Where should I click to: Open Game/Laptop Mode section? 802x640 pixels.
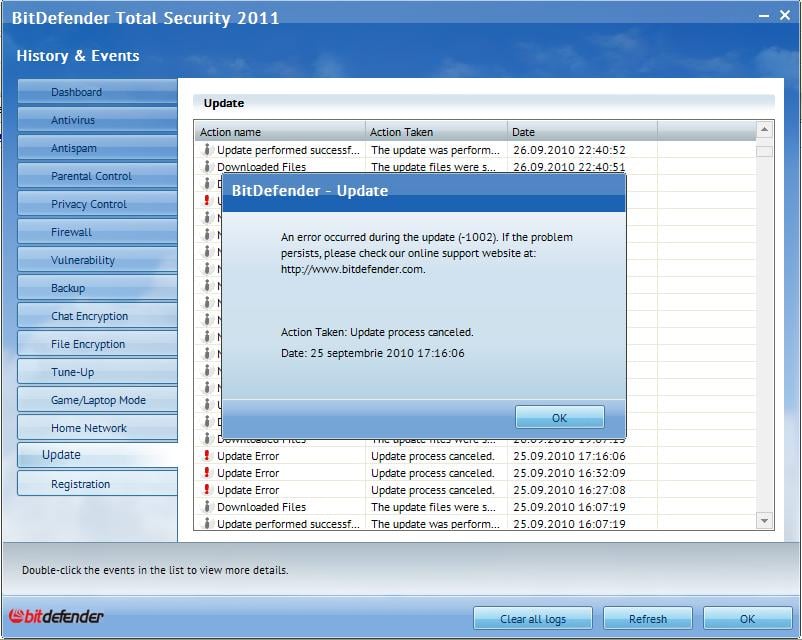(x=97, y=400)
